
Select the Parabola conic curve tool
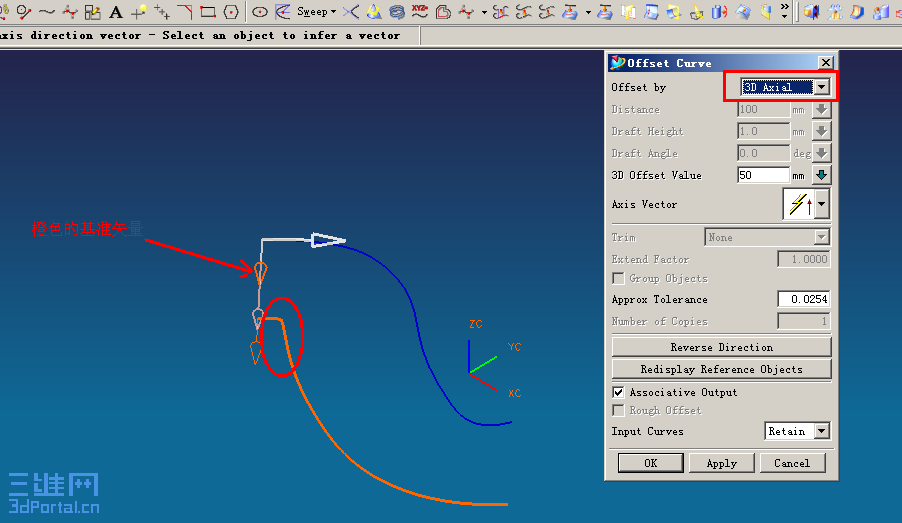tap(282, 12)
